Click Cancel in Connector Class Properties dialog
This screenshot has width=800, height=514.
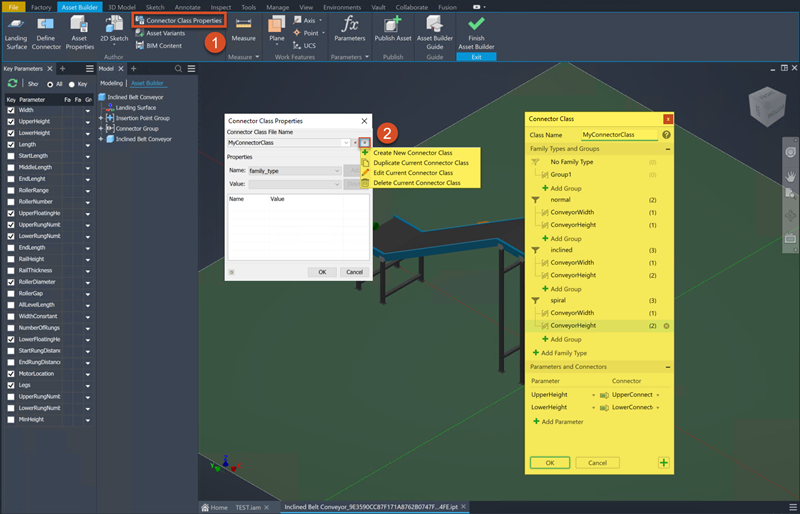pos(354,272)
